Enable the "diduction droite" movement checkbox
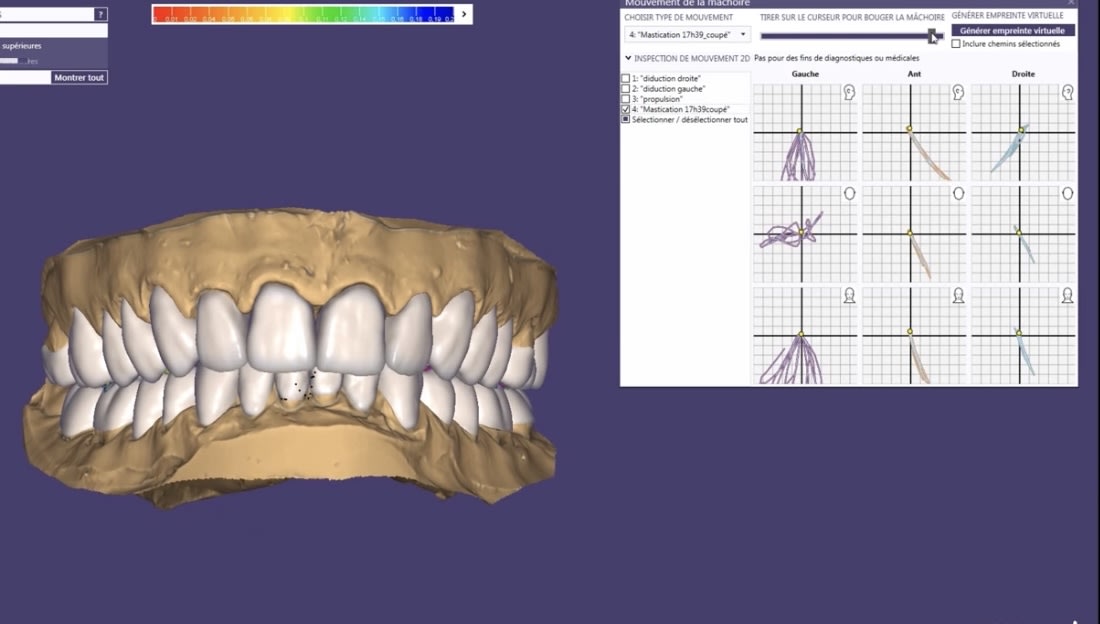This screenshot has height=624, width=1100. [626, 78]
